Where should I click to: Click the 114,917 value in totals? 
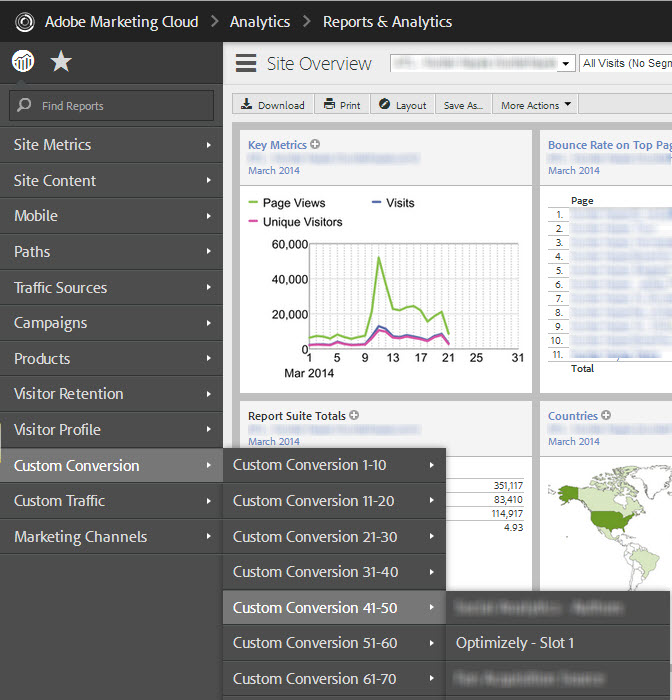click(507, 513)
